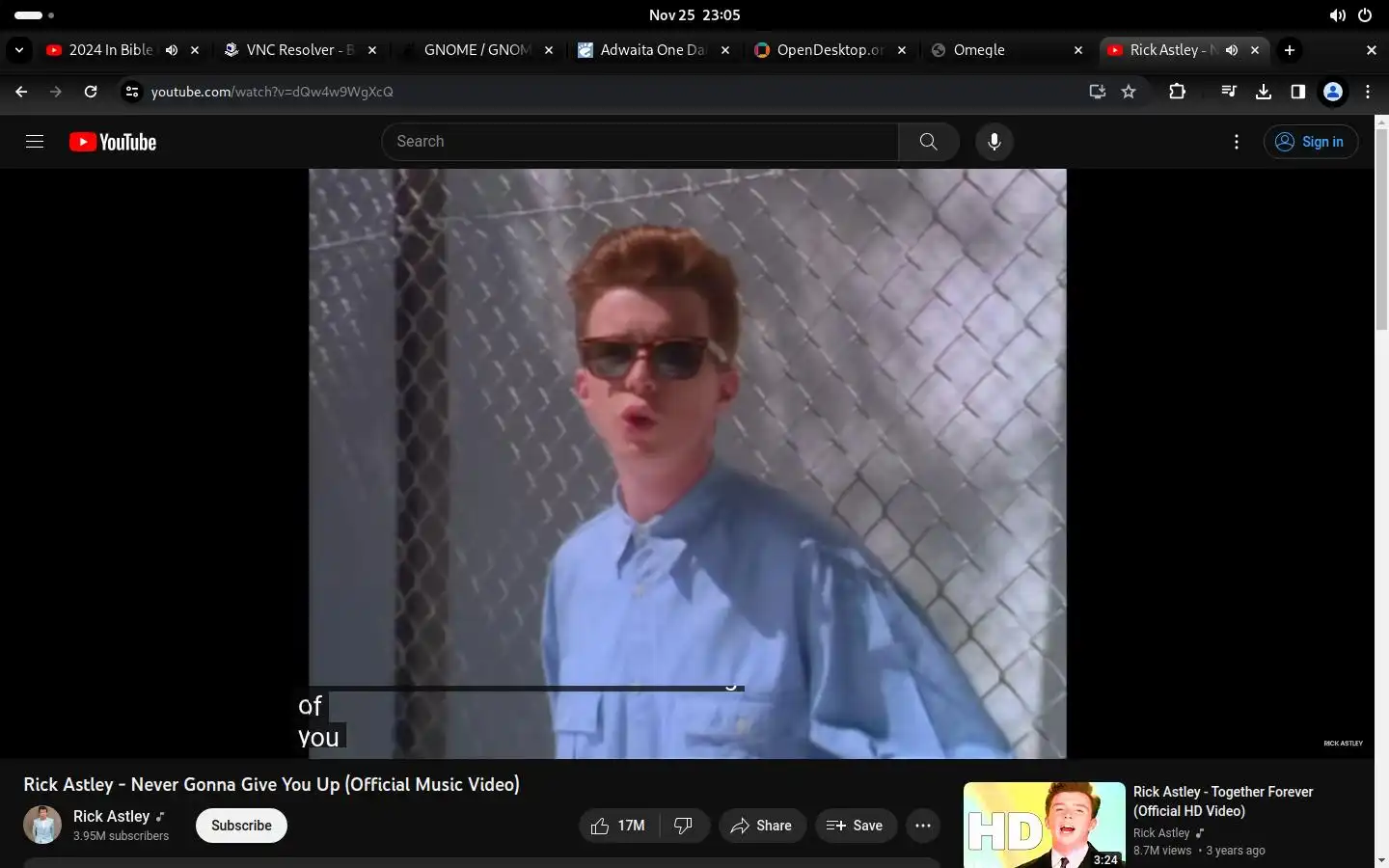Open the Nov 25 23:05 clock menu
The width and height of the screenshot is (1389, 868).
(x=694, y=15)
